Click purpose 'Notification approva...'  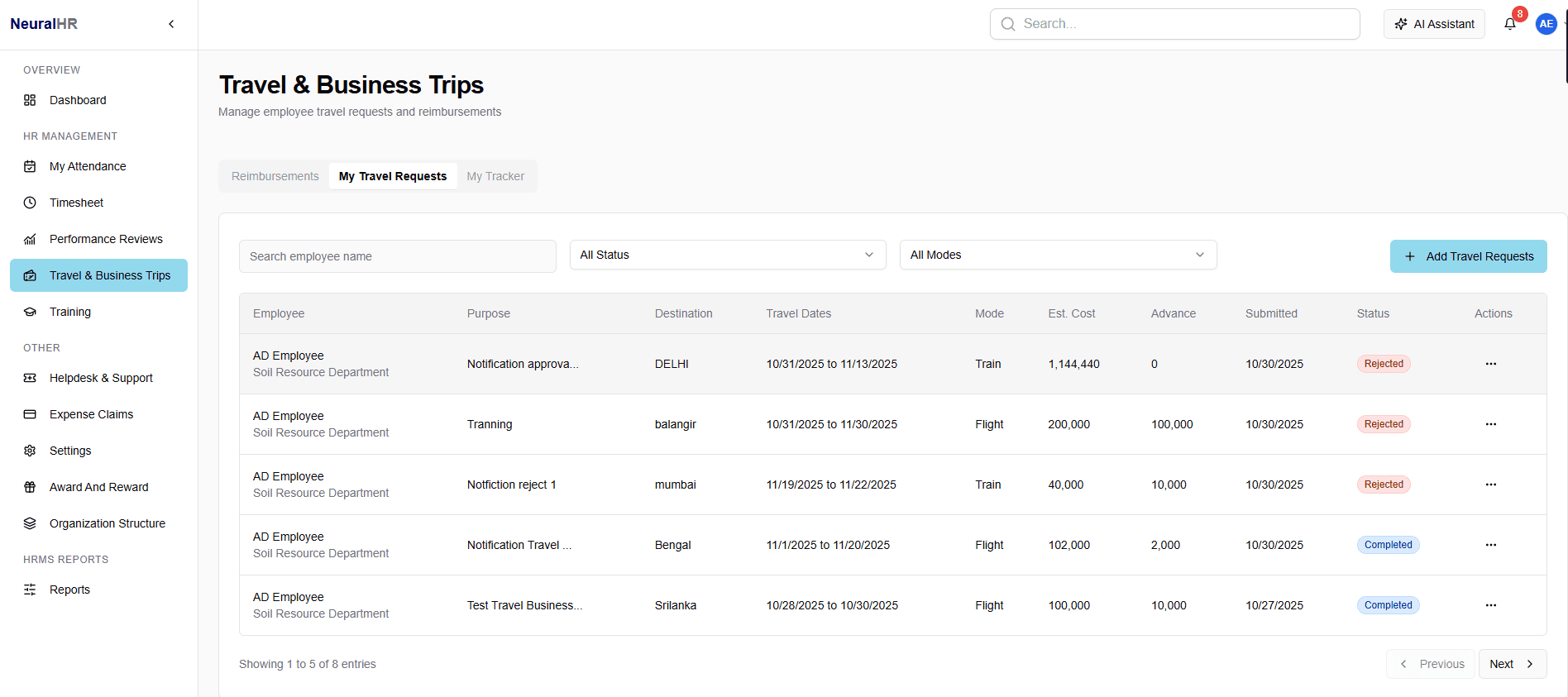(523, 364)
